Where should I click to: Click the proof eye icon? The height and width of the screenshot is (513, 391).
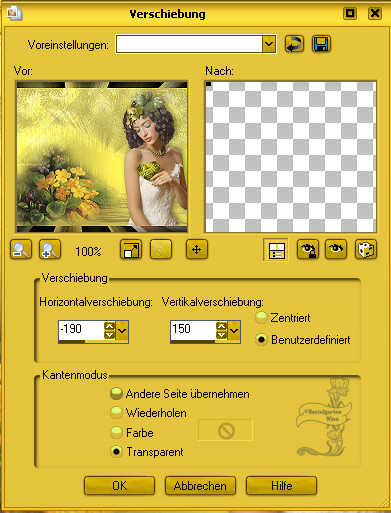336,249
